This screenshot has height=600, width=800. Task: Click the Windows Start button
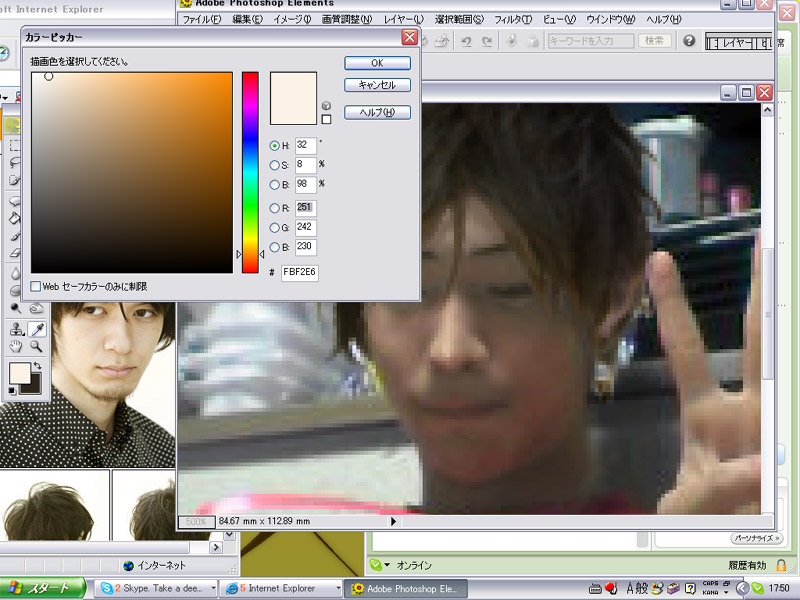pos(43,588)
